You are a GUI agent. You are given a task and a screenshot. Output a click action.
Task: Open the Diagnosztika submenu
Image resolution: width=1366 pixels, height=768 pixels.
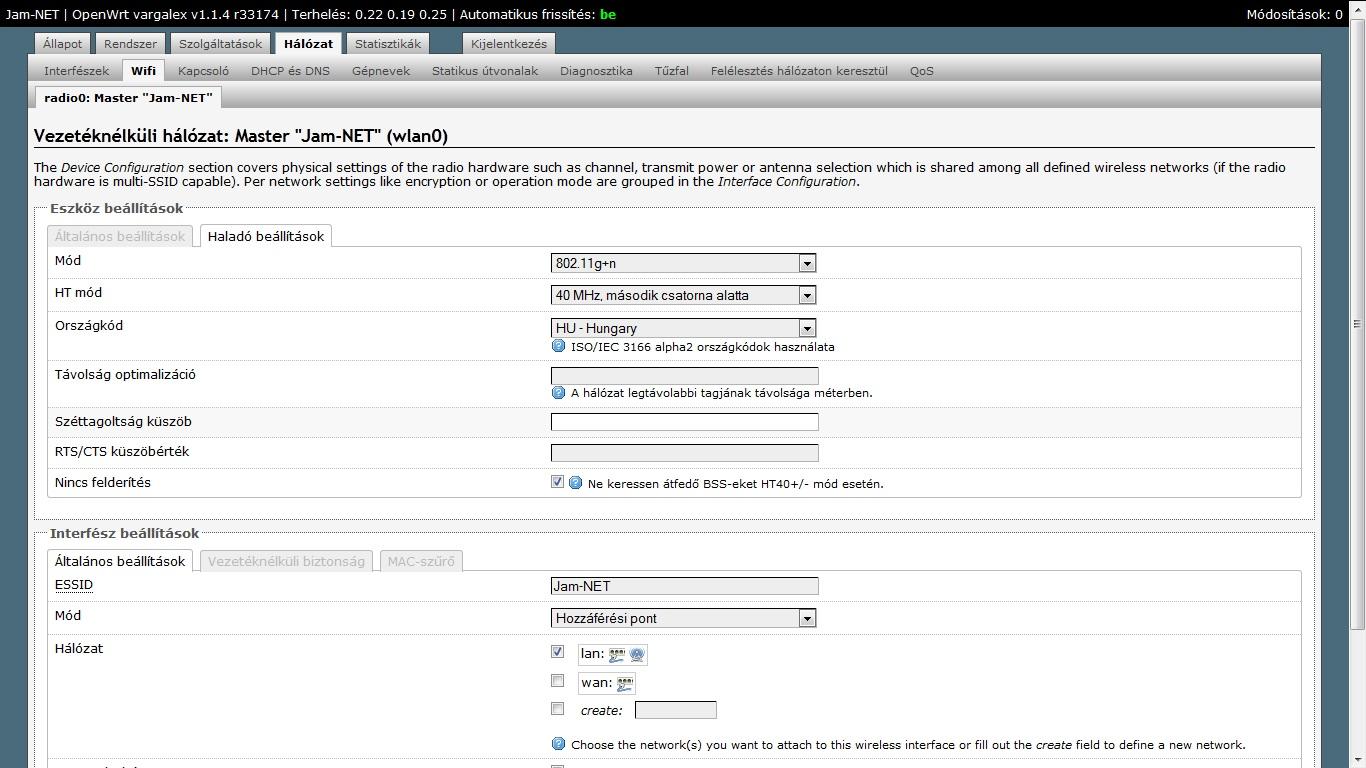click(596, 71)
